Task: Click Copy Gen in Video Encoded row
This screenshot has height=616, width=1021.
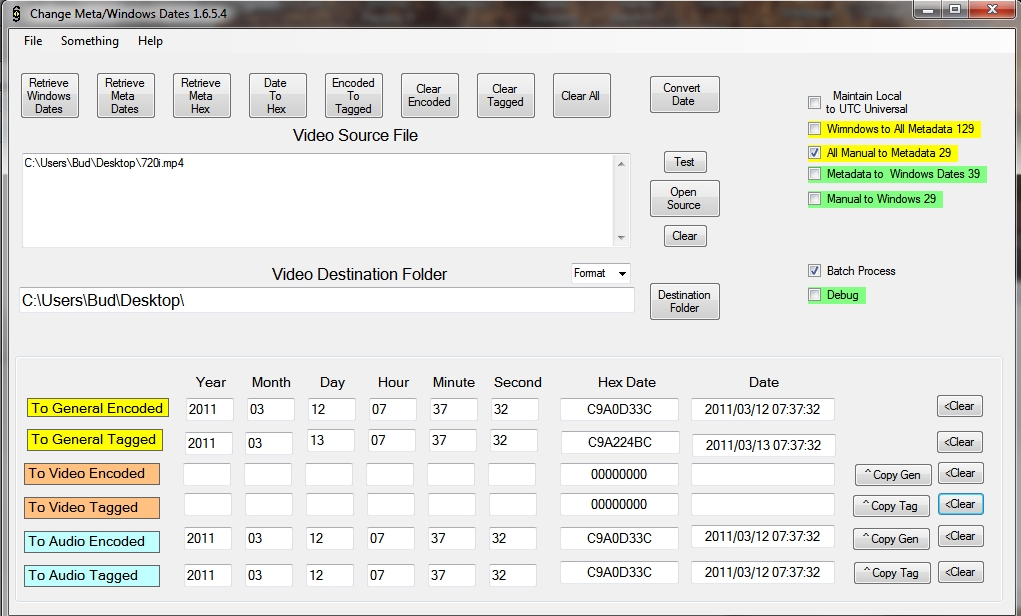Action: coord(893,475)
